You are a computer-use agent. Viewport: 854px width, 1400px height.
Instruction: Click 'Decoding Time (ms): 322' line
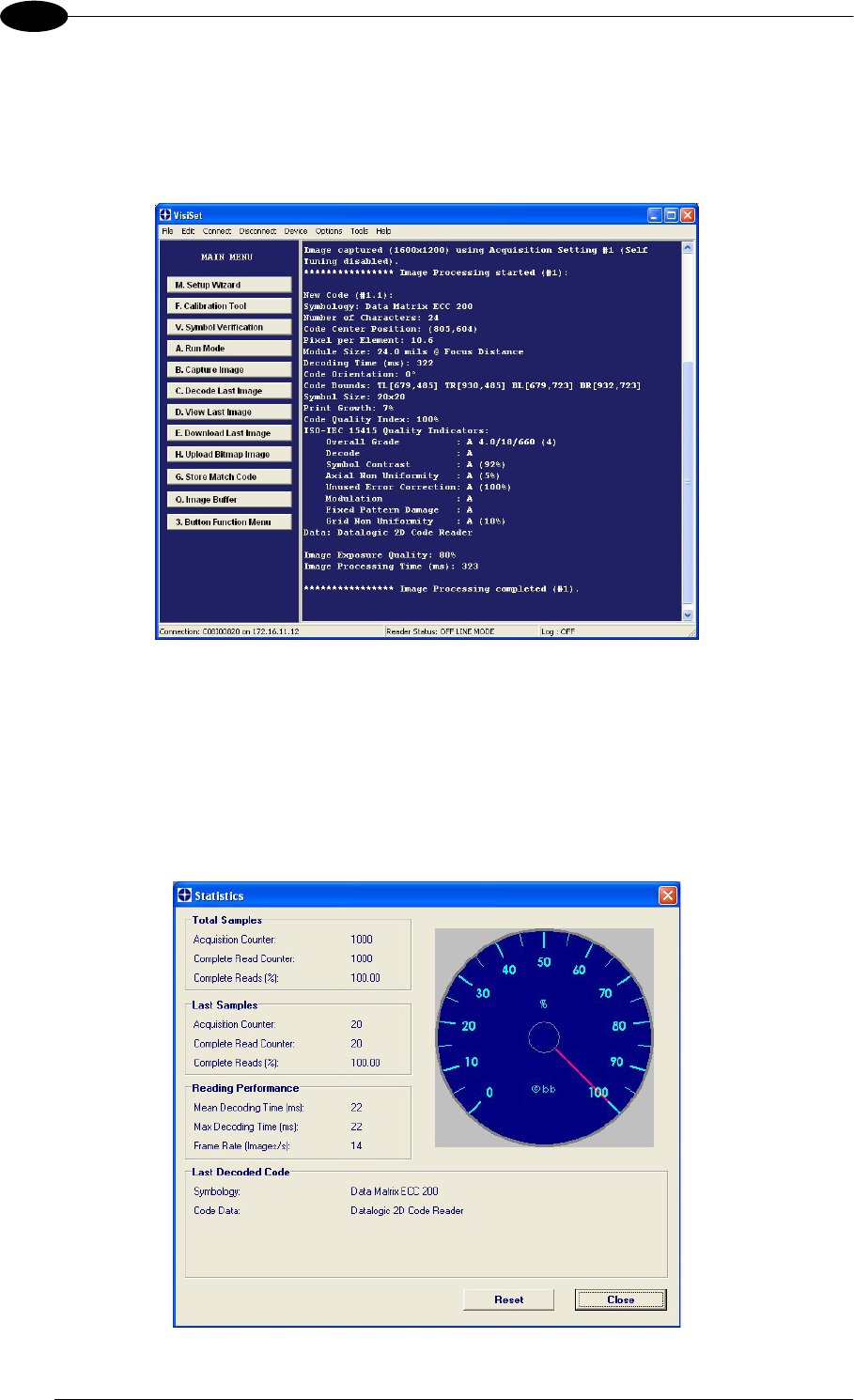[x=368, y=363]
